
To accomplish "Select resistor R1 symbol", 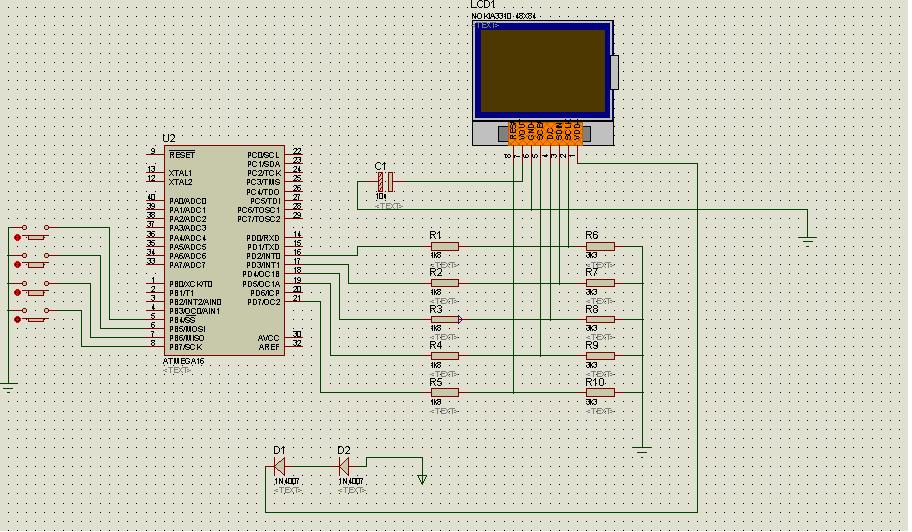I will [445, 247].
